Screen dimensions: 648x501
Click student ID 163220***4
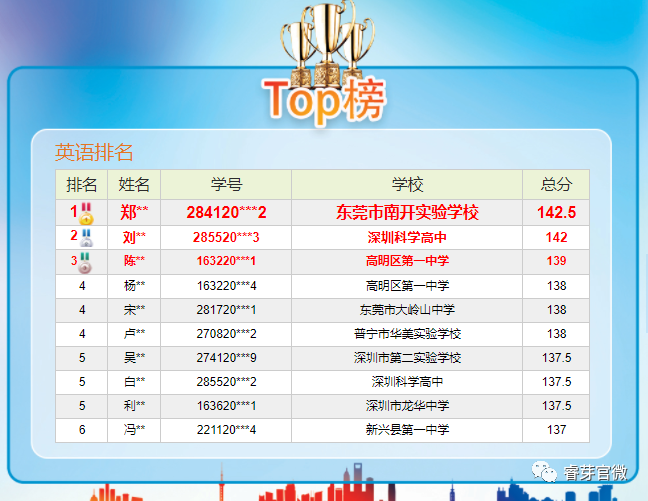(226, 286)
